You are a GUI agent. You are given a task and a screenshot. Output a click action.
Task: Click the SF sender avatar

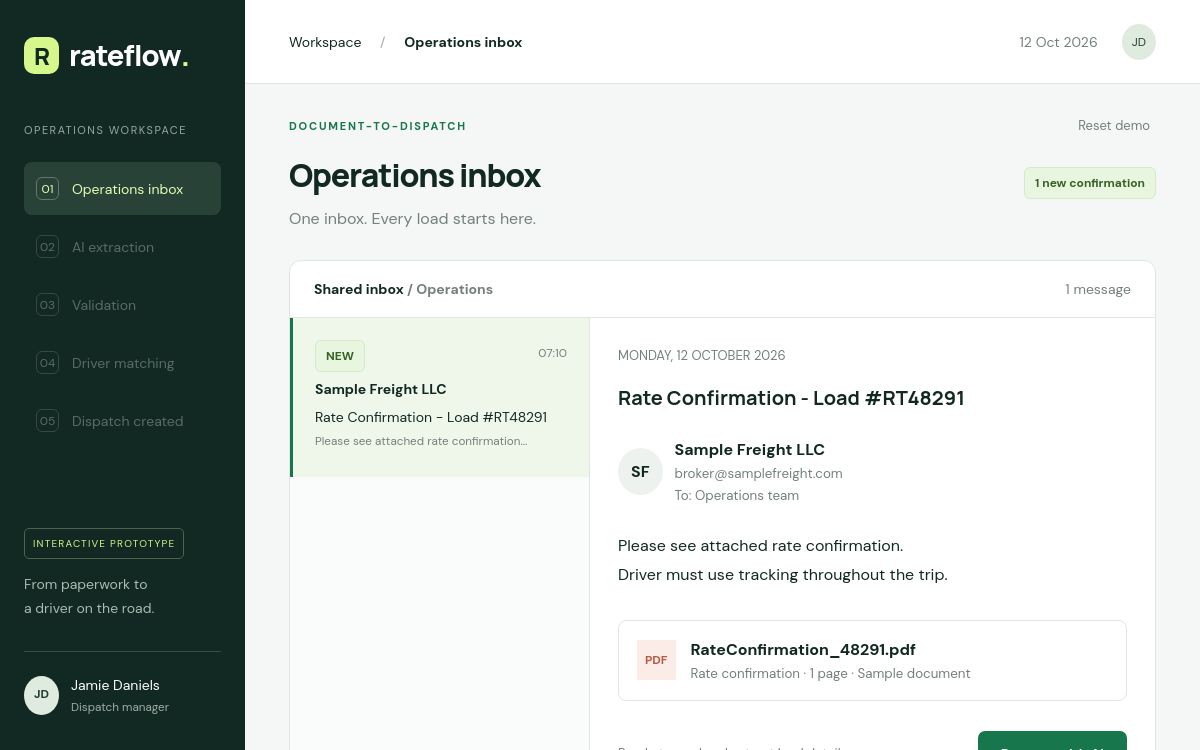pyautogui.click(x=640, y=472)
